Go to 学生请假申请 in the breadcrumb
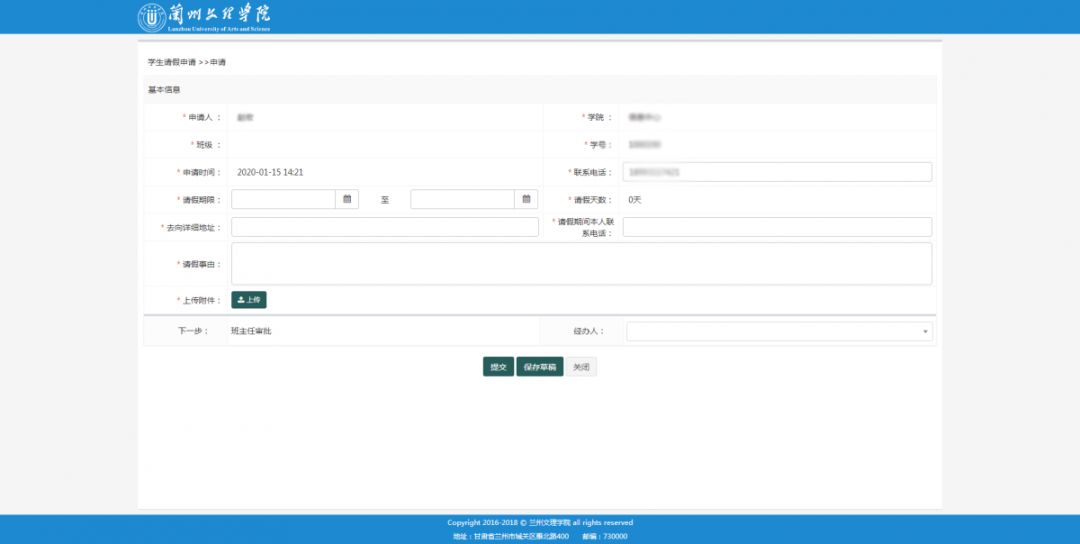The image size is (1080, 544). 172,62
